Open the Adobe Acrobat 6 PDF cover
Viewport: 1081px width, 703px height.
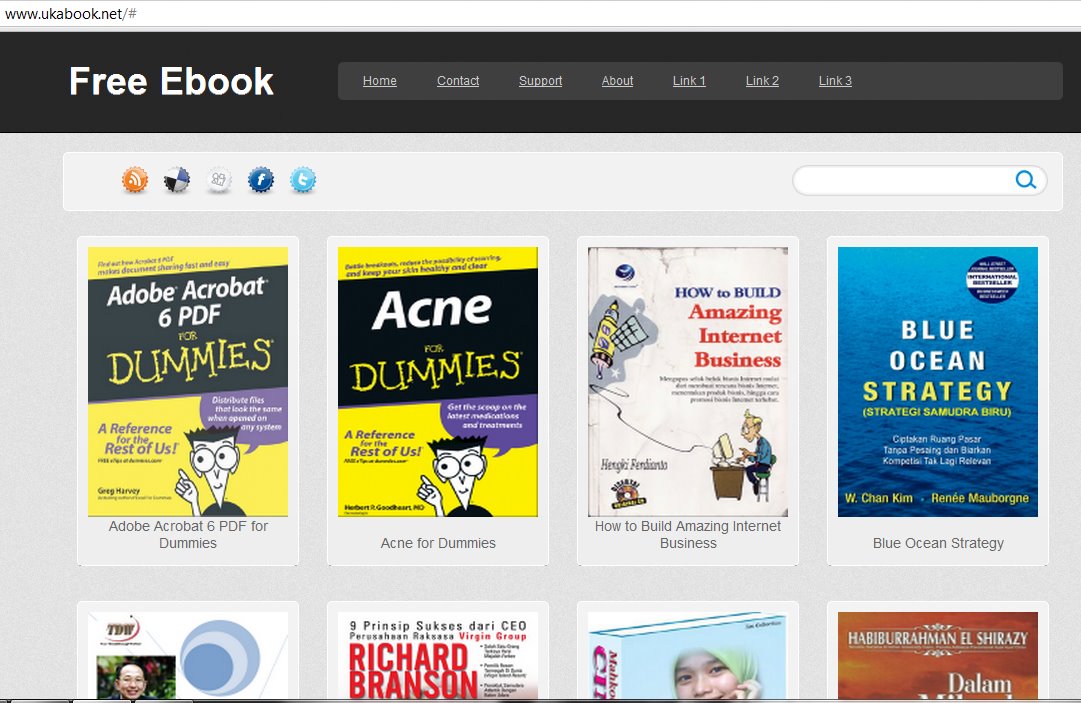[188, 382]
